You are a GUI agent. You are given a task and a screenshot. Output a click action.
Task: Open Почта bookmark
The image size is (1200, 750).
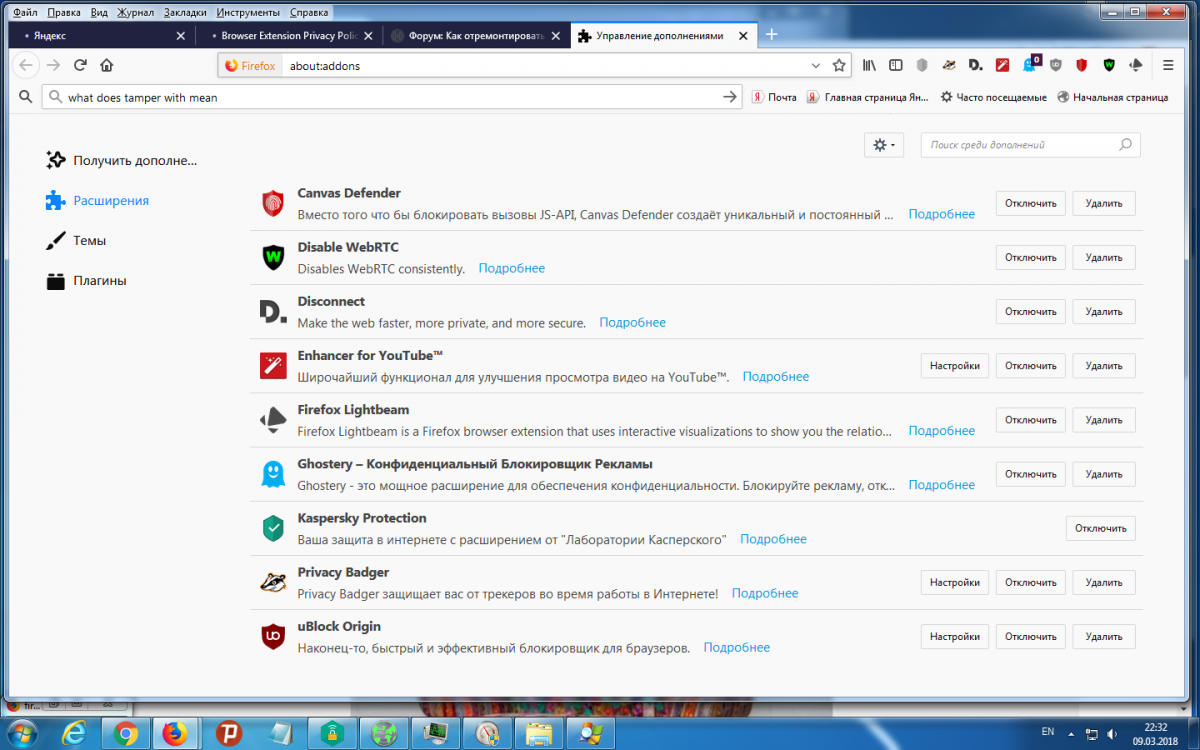point(775,97)
